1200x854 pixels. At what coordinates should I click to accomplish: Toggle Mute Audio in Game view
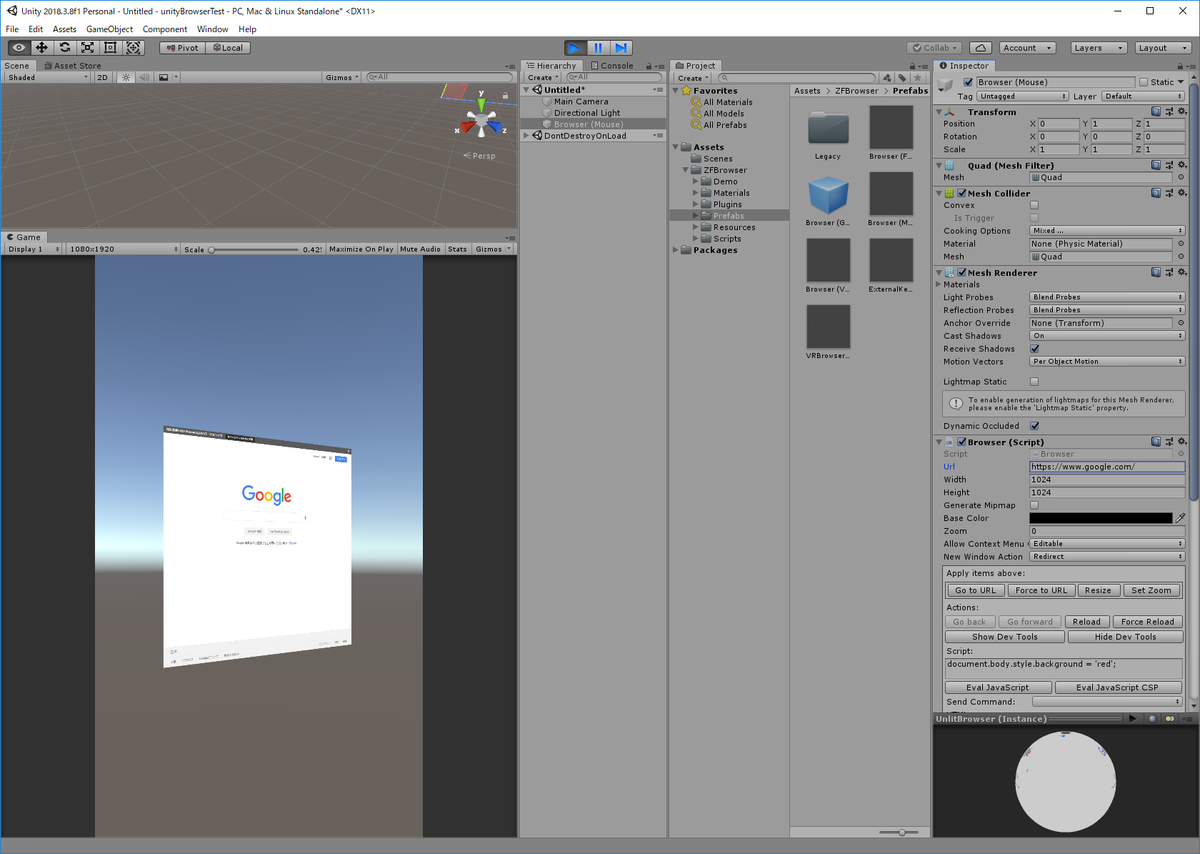tap(421, 249)
